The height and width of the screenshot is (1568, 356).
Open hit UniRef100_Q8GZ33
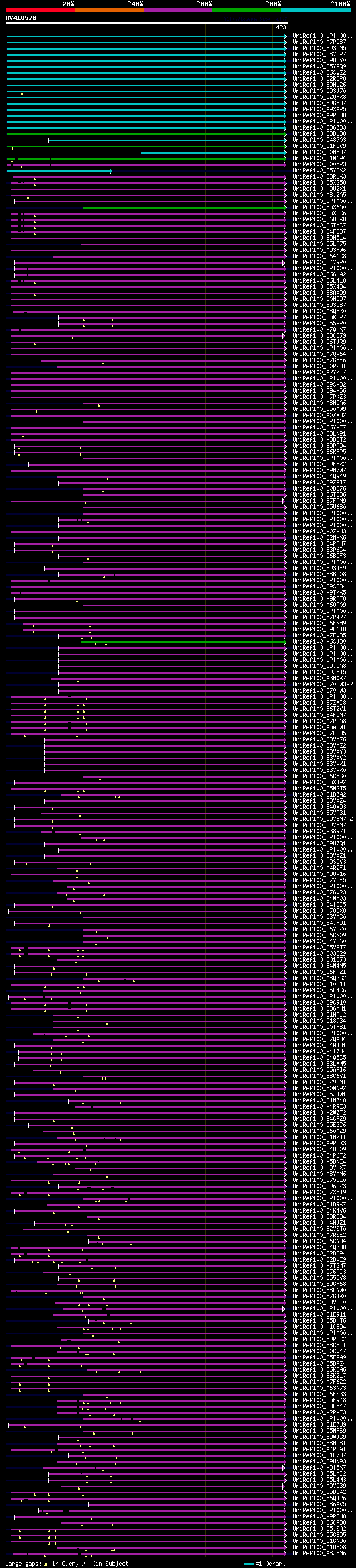pos(319,128)
